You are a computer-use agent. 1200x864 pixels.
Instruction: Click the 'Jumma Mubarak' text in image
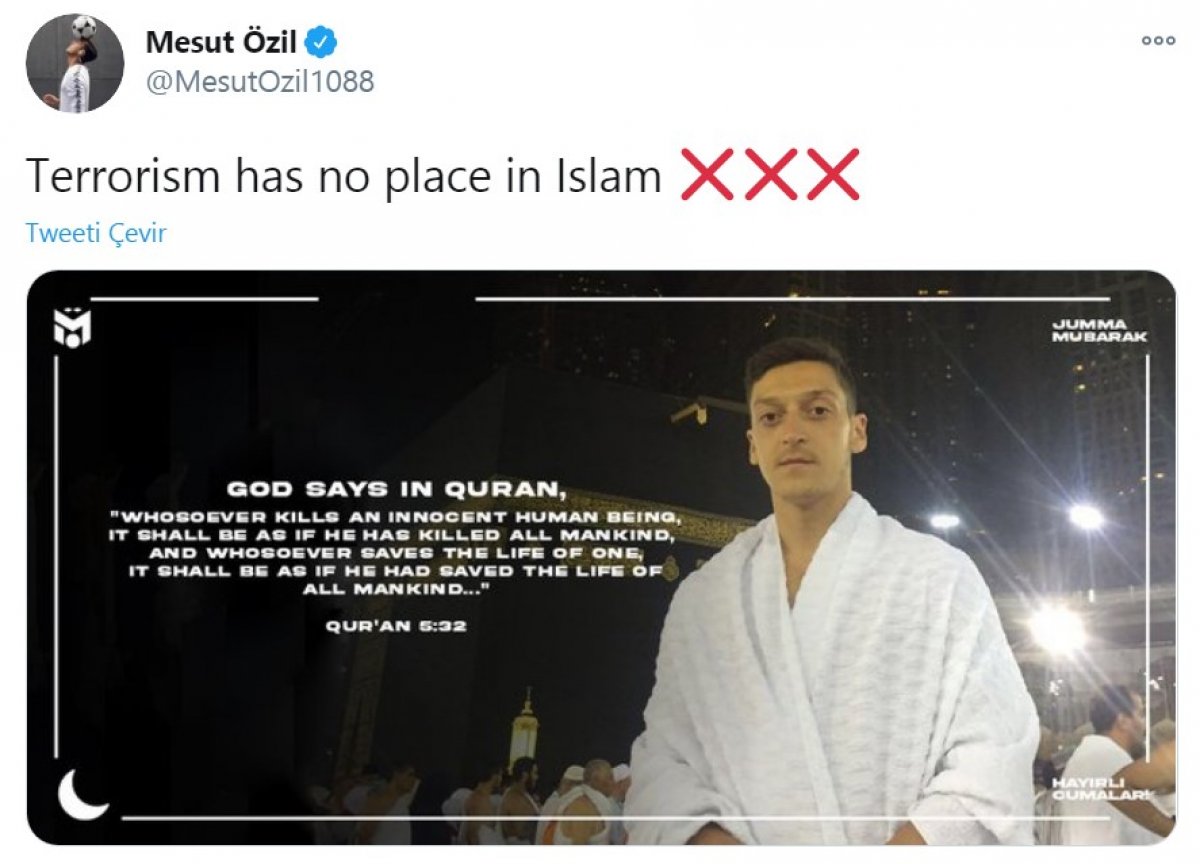[x=1099, y=331]
